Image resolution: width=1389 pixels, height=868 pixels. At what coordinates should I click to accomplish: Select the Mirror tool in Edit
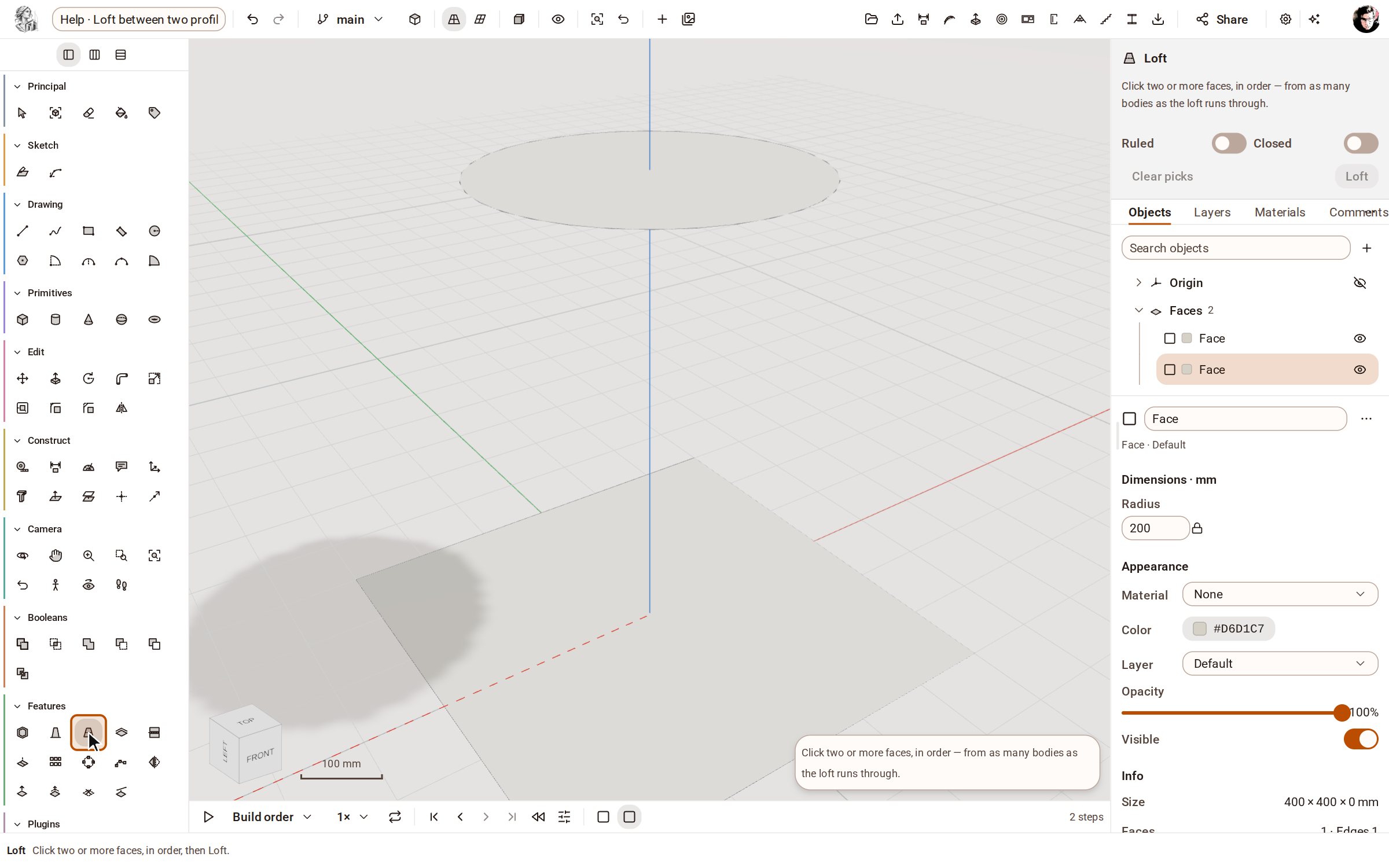coord(122,408)
